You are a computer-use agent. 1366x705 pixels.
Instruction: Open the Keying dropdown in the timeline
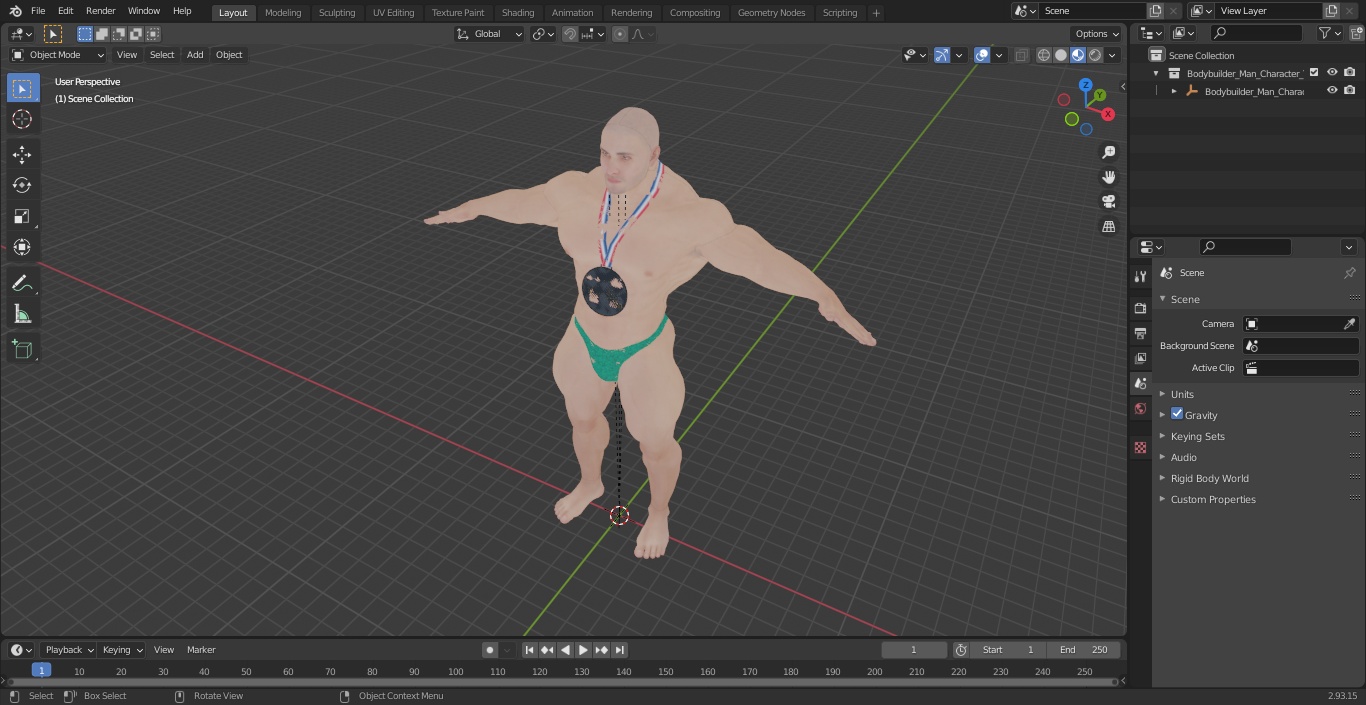[122, 650]
